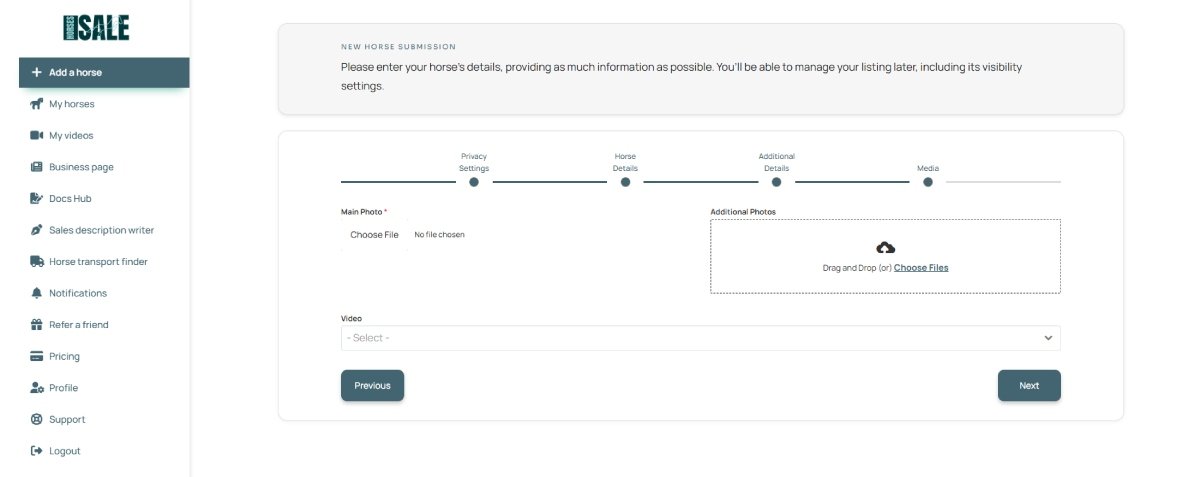The width and height of the screenshot is (1200, 477).
Task: Click the Choose Files link
Action: pos(921,268)
